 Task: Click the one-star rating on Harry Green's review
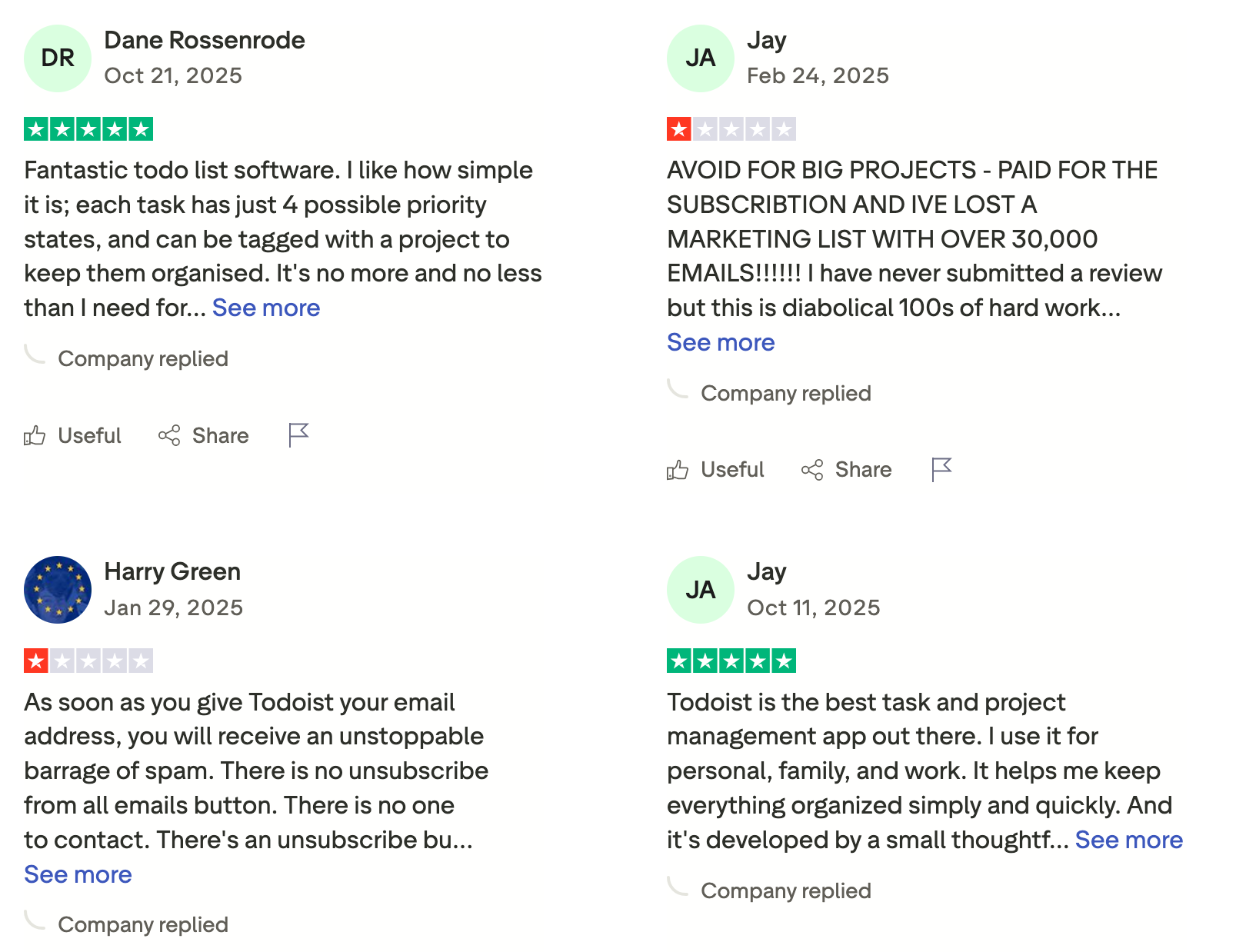[x=88, y=659]
